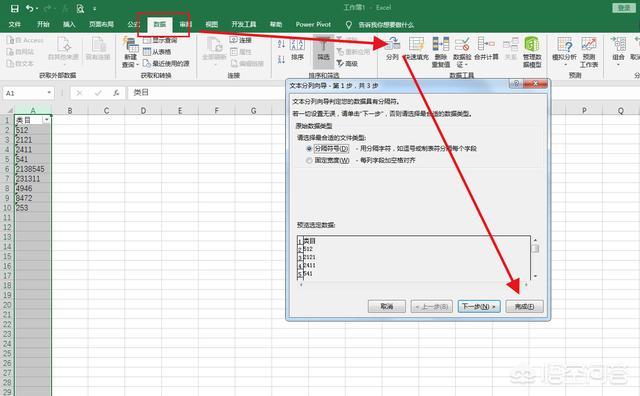This screenshot has width=640, height=396.
Task: Click the Save icon in quick access toolbar
Action: (x=15, y=8)
